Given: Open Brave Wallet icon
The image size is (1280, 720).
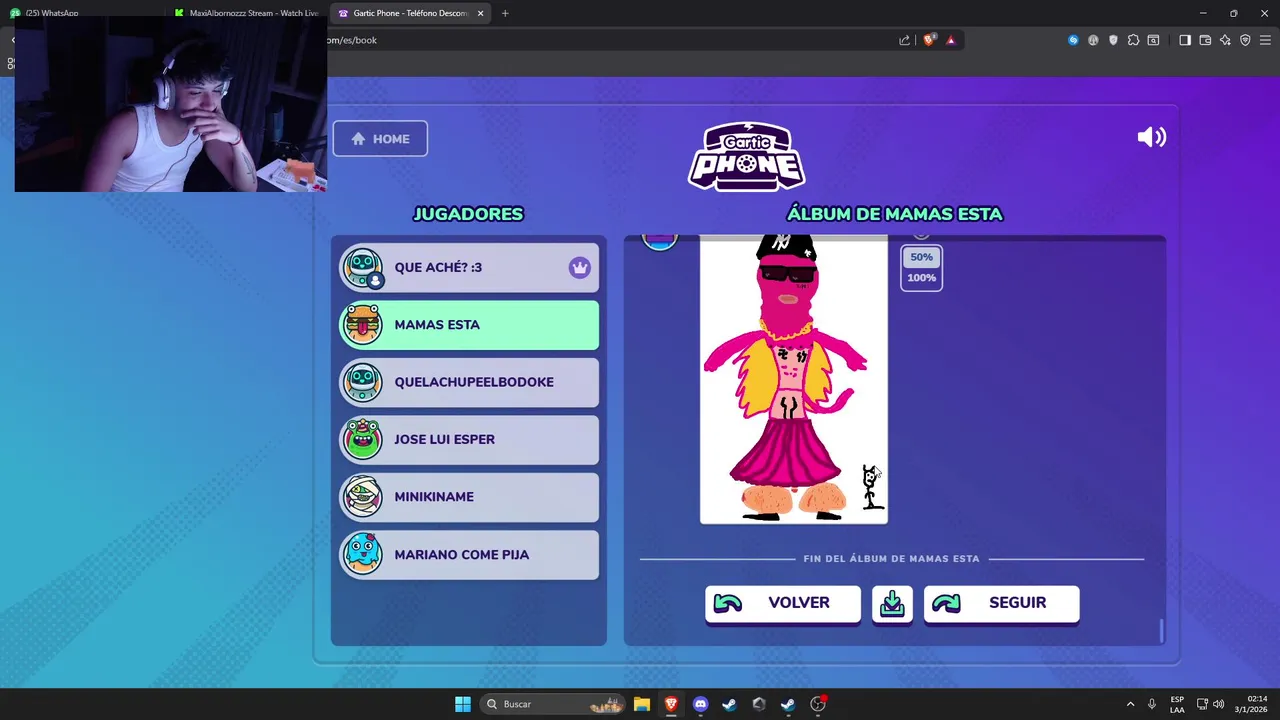Looking at the screenshot, I should pyautogui.click(x=1205, y=40).
